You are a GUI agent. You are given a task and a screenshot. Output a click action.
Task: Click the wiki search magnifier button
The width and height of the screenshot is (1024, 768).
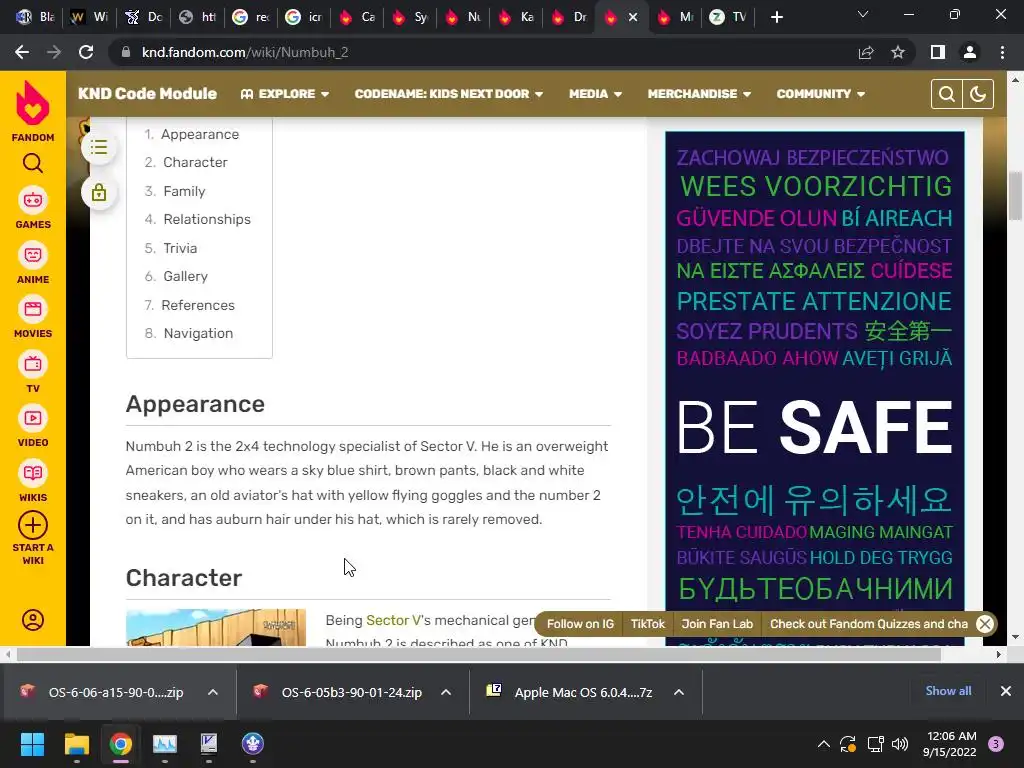click(946, 94)
